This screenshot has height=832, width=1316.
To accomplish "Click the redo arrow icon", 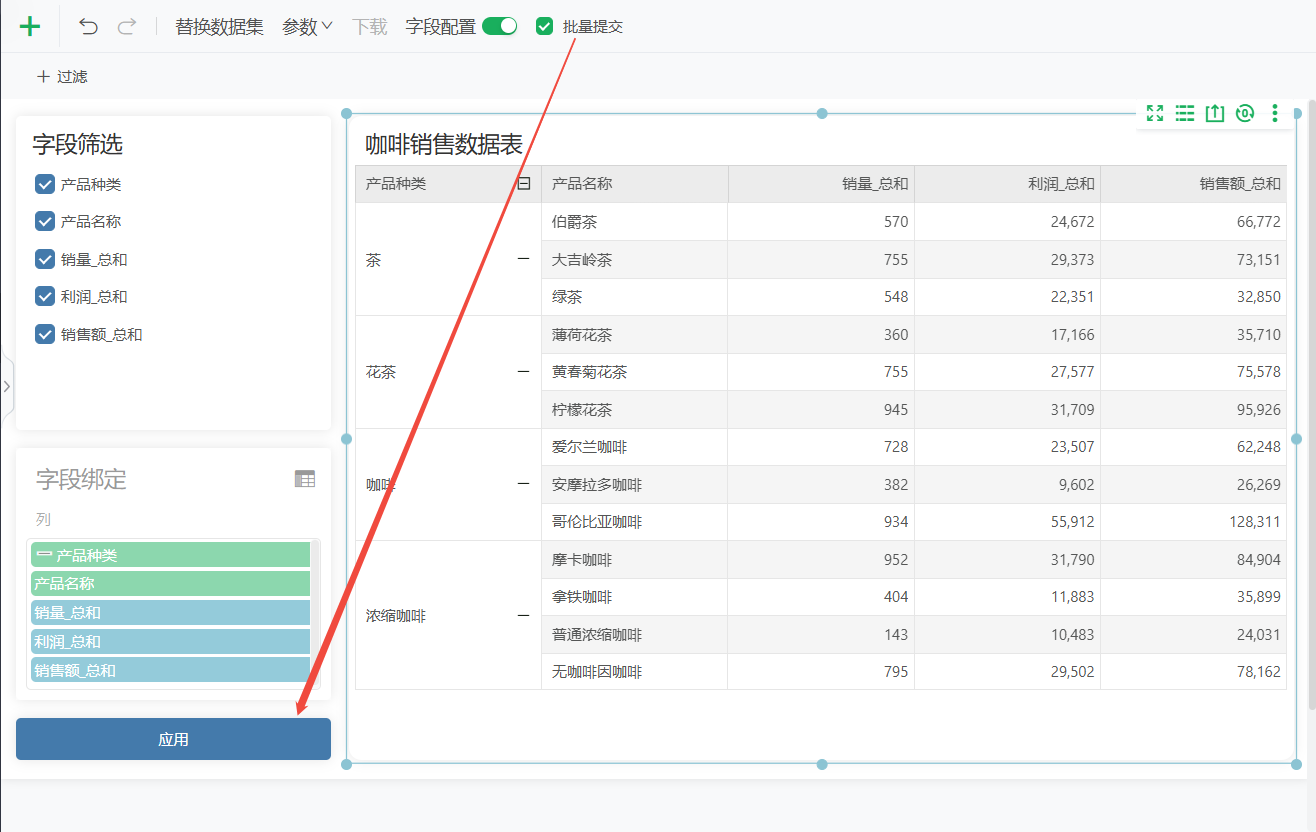I will (126, 27).
